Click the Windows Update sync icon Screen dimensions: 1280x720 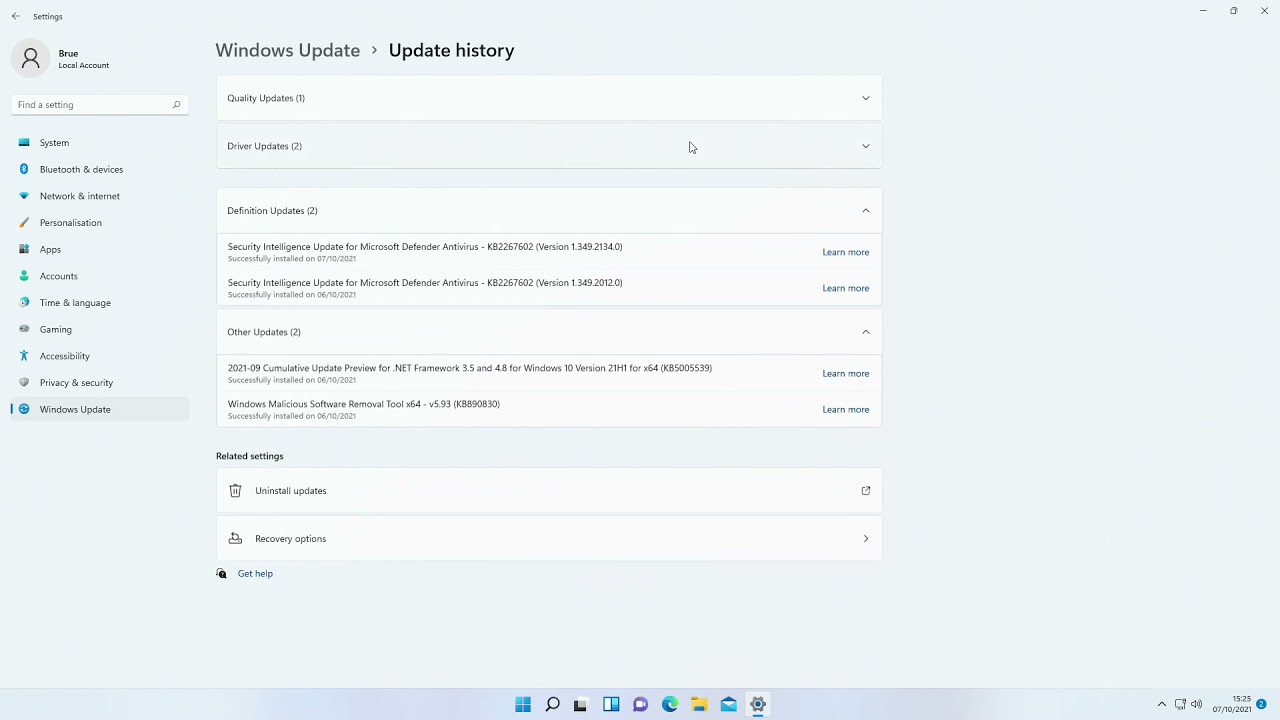click(x=24, y=409)
